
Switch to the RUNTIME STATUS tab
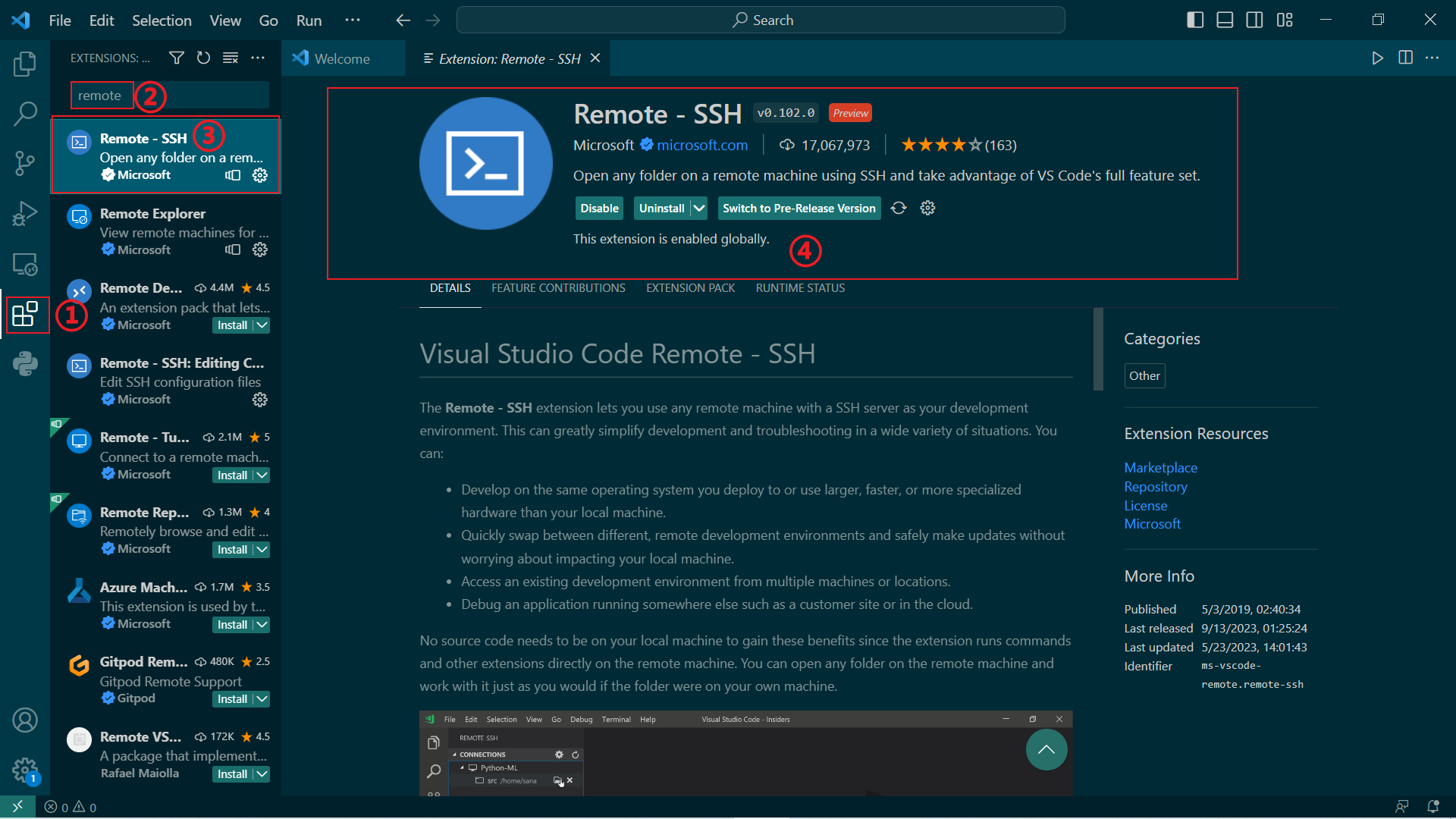(x=800, y=287)
